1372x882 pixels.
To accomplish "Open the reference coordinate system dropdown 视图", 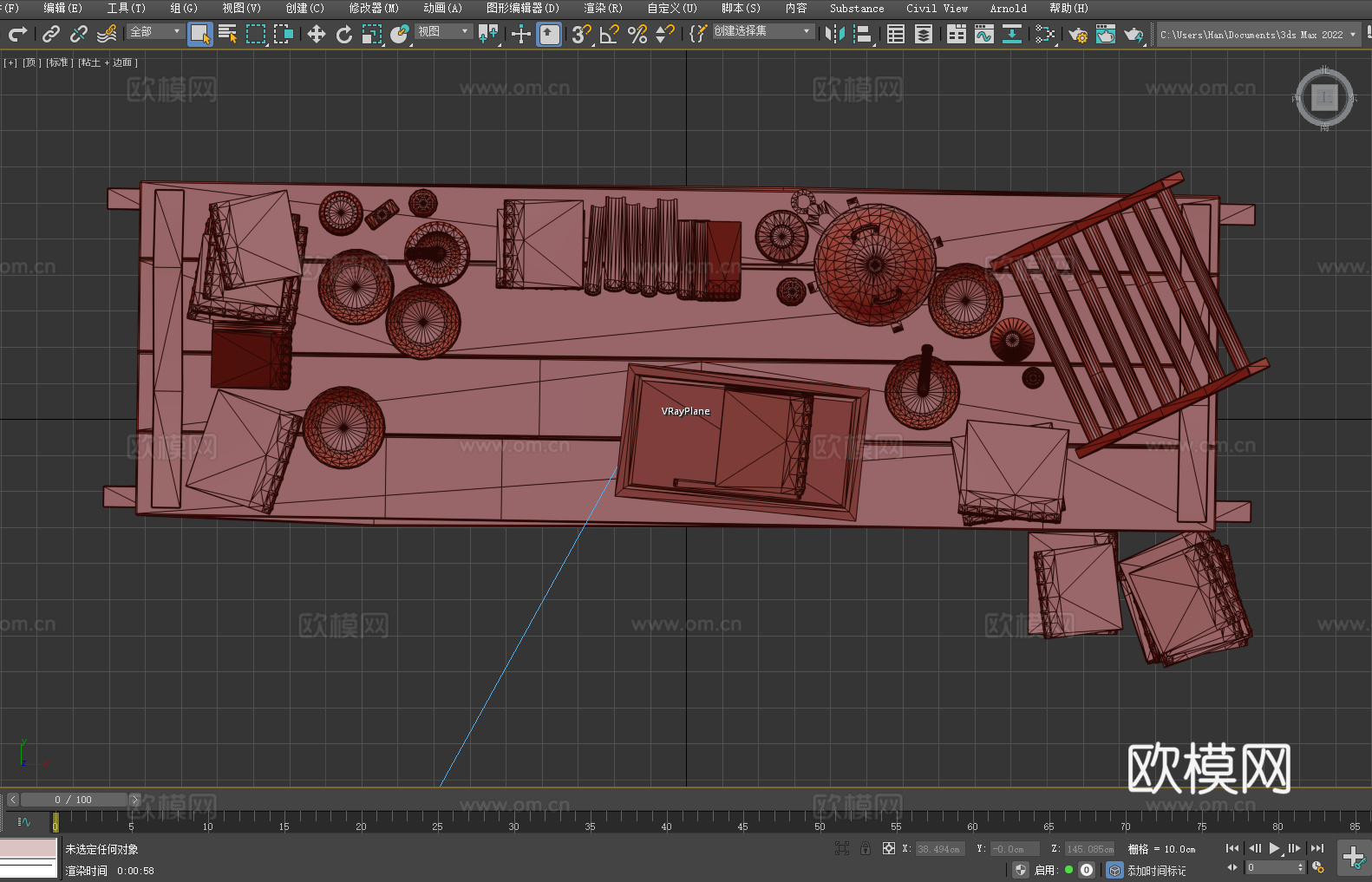I will point(443,31).
